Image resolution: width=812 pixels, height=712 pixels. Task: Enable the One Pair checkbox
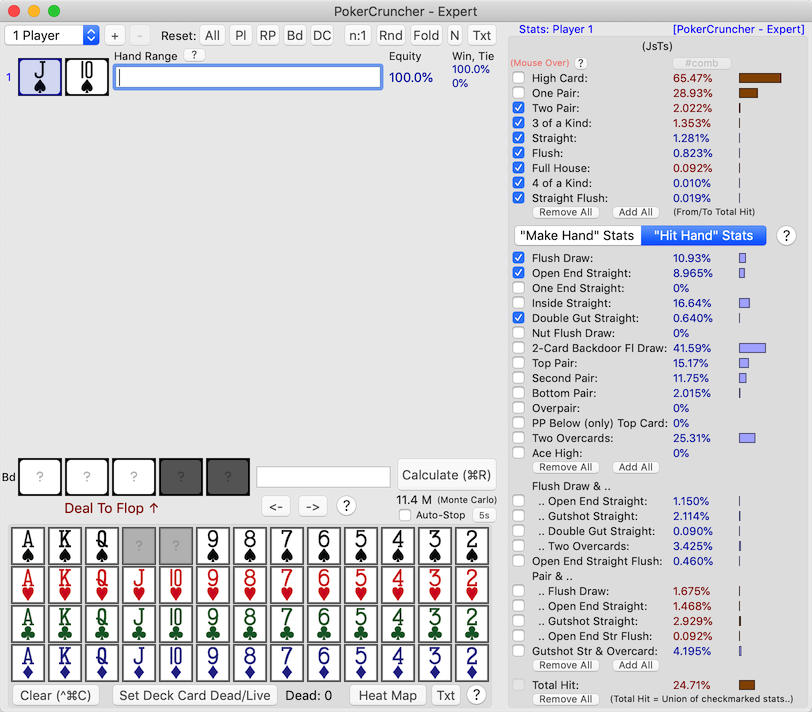pos(518,93)
